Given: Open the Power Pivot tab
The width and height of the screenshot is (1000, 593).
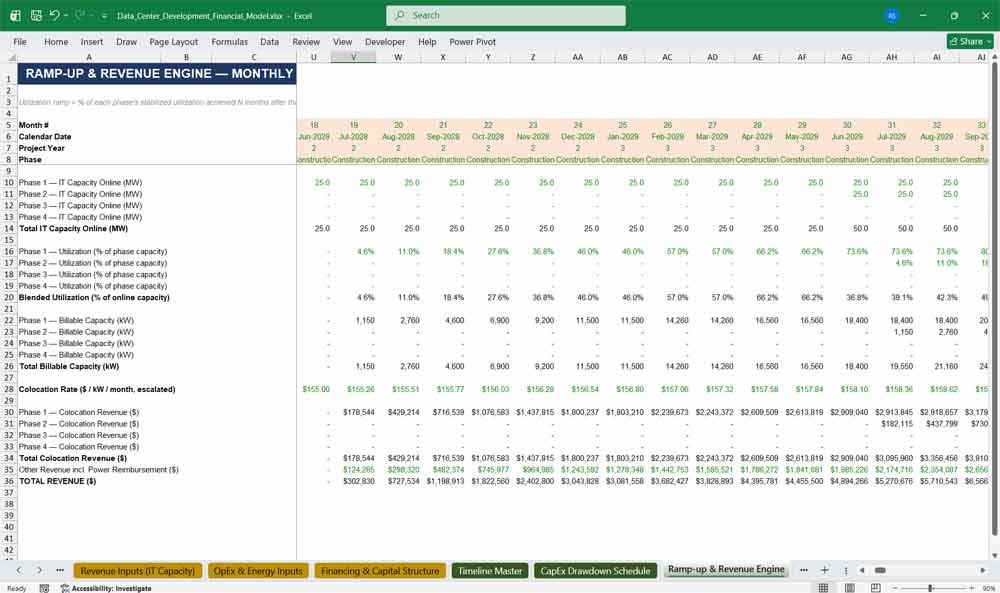Looking at the screenshot, I should tap(473, 41).
